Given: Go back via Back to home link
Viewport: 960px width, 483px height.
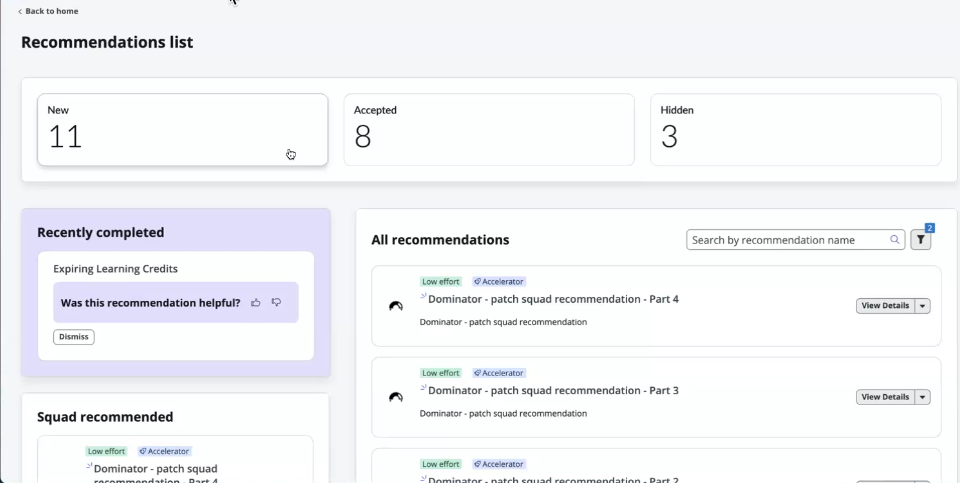Looking at the screenshot, I should point(48,11).
